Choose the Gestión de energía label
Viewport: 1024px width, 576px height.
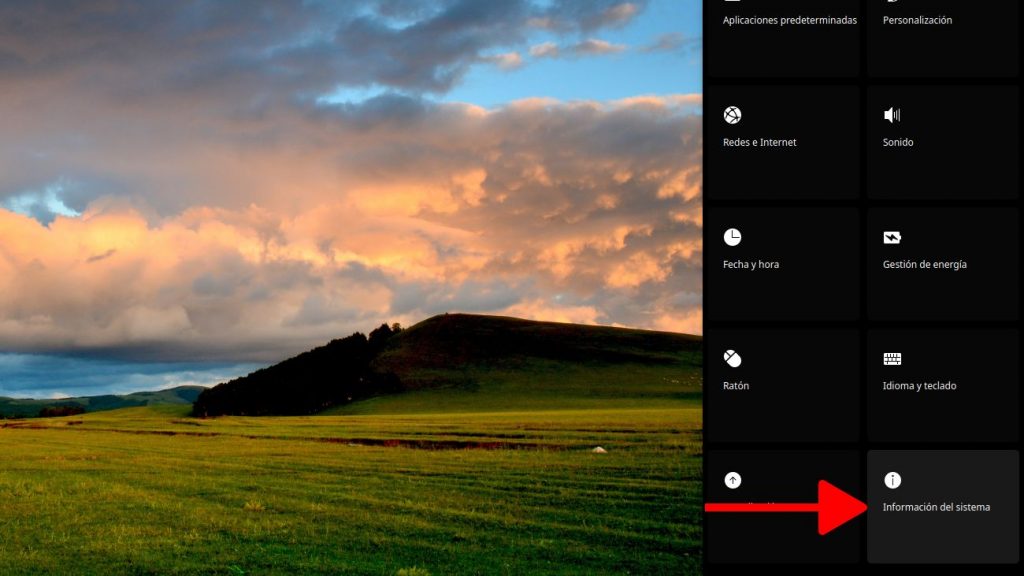[x=924, y=264]
